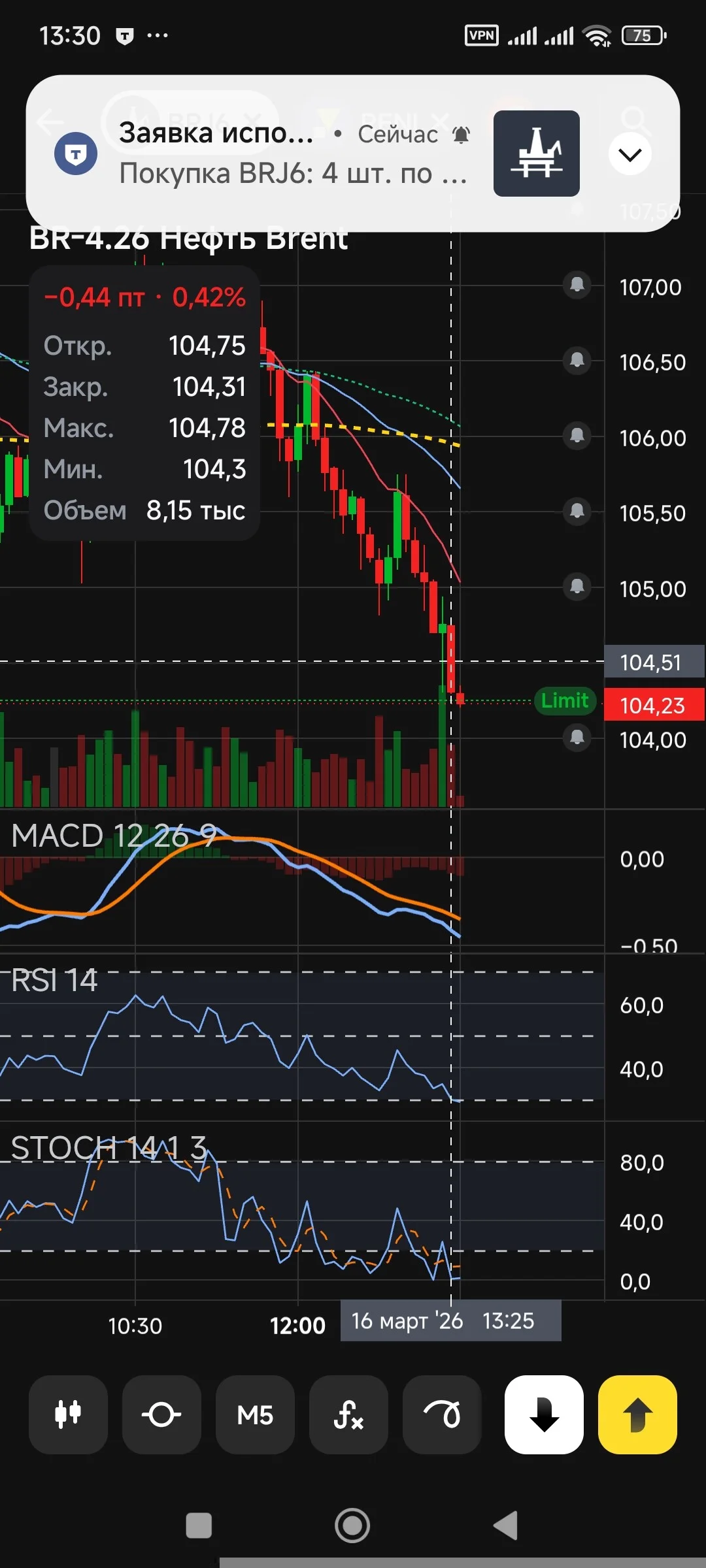
Task: Tap Android back triangle button
Action: (505, 1526)
